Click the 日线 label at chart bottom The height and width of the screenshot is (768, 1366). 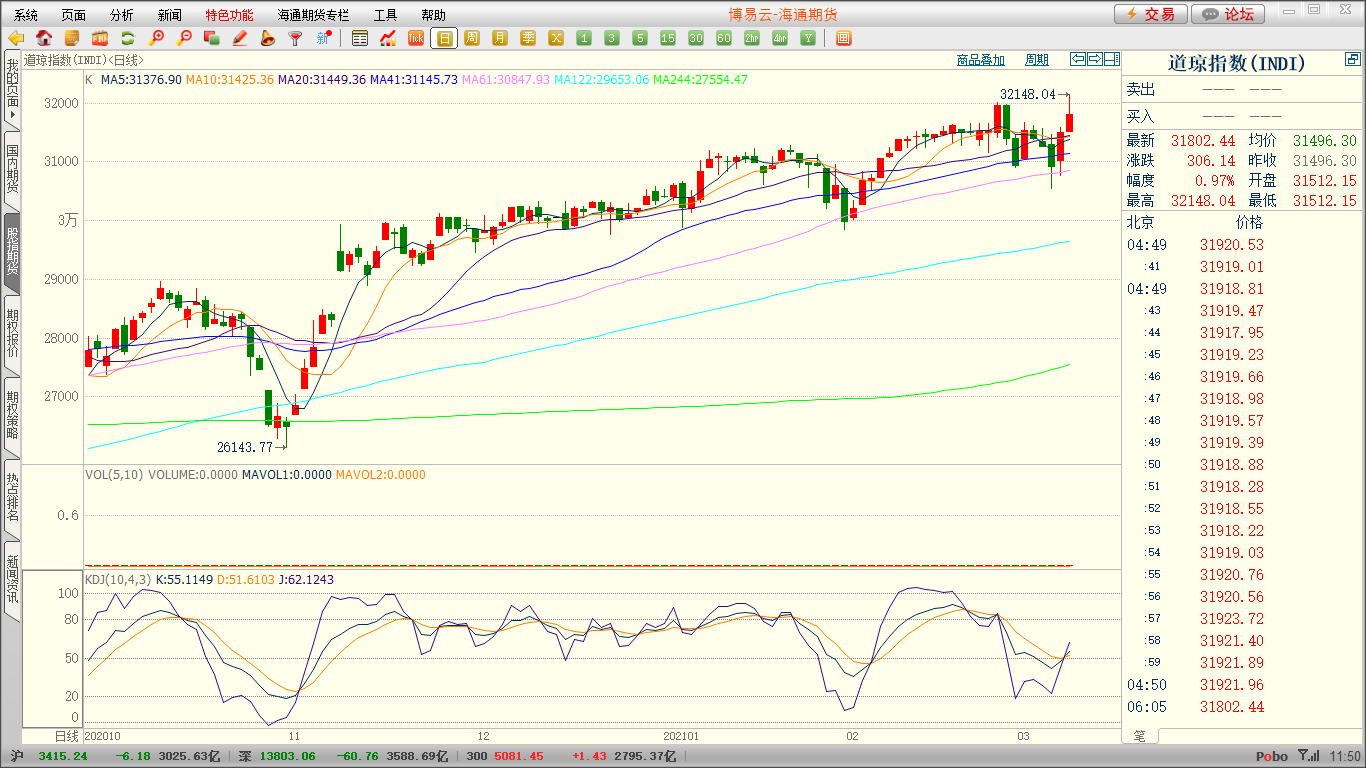tap(65, 736)
